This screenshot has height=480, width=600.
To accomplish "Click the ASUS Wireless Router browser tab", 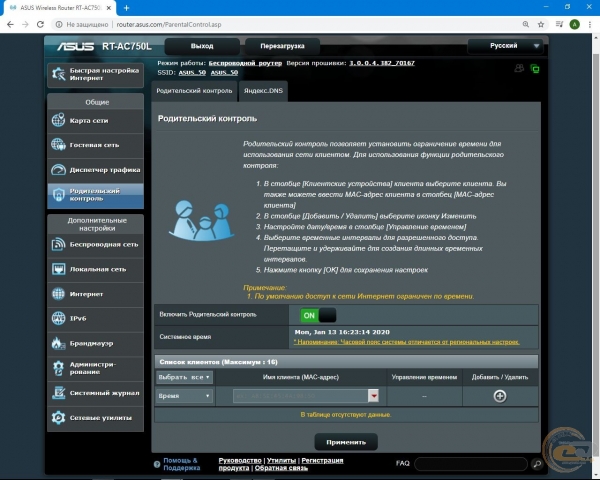I will 60,8.
